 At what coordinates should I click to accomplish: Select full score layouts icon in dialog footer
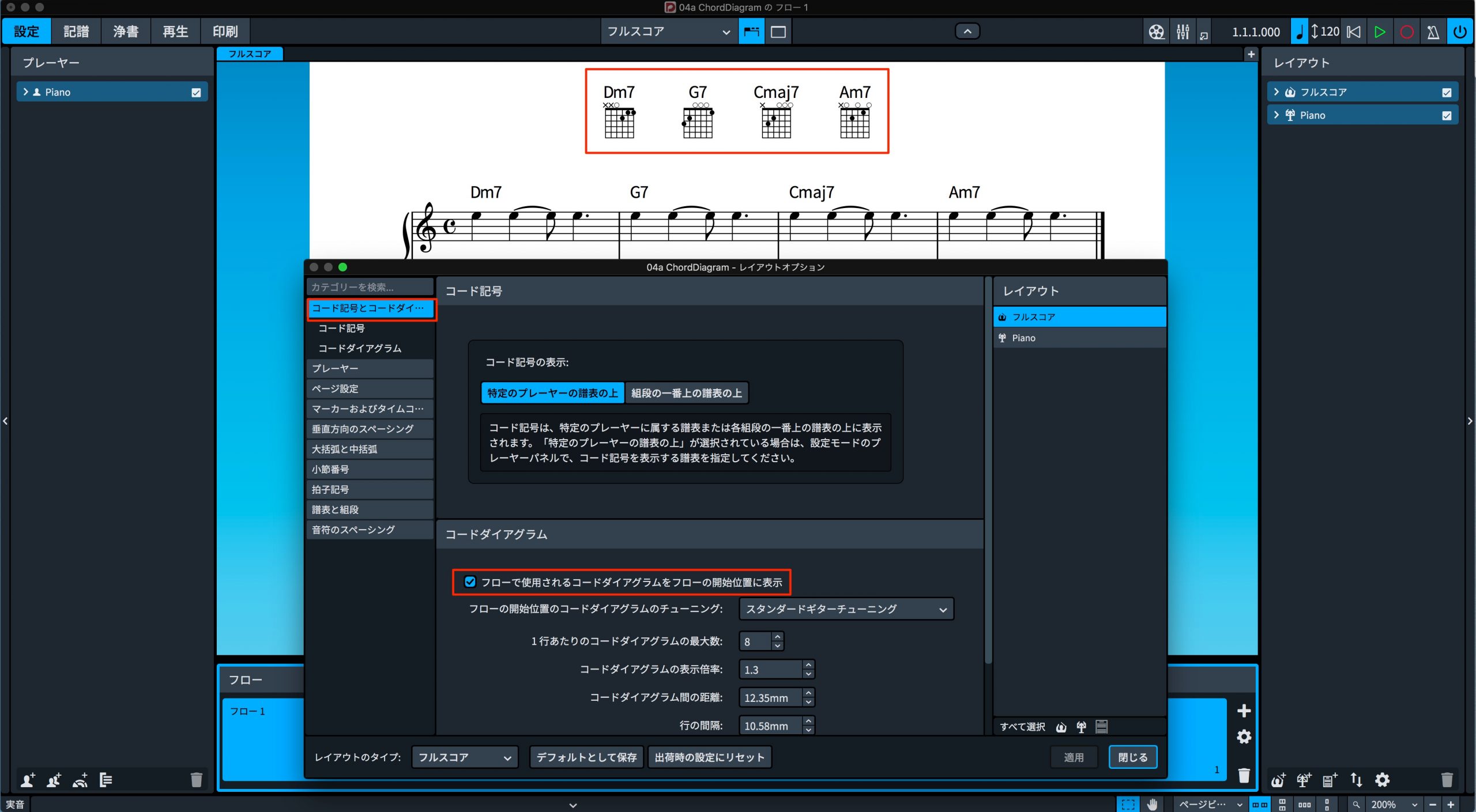(1061, 727)
